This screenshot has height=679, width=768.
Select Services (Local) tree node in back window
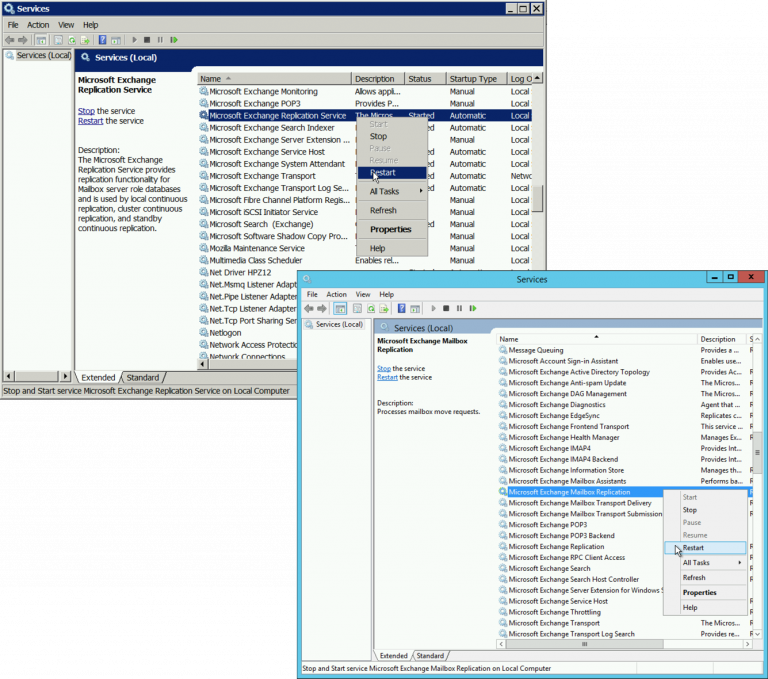point(39,55)
